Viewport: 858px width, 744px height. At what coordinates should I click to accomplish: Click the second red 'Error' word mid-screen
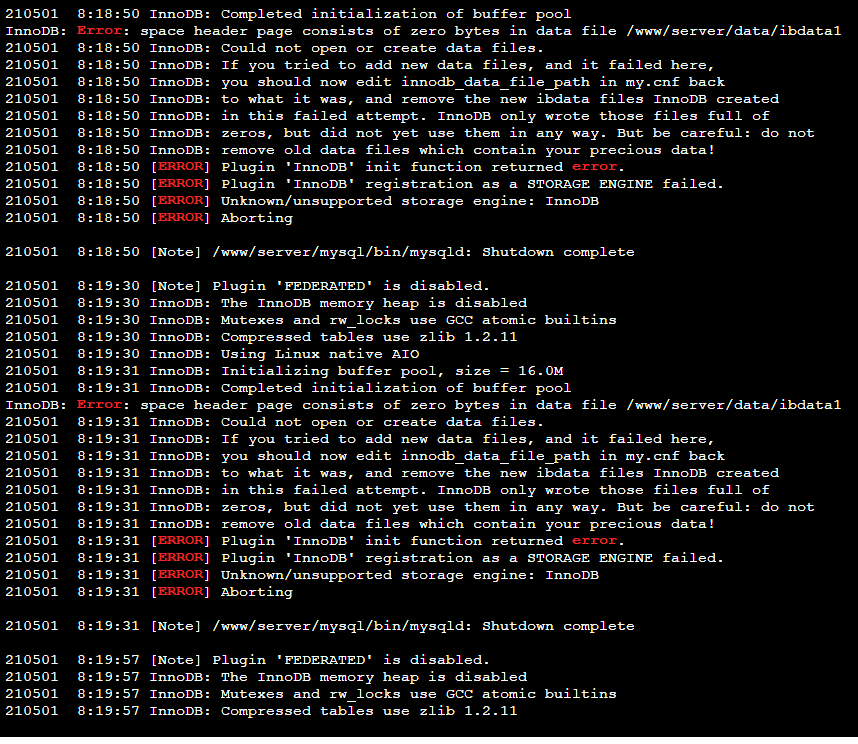99,405
